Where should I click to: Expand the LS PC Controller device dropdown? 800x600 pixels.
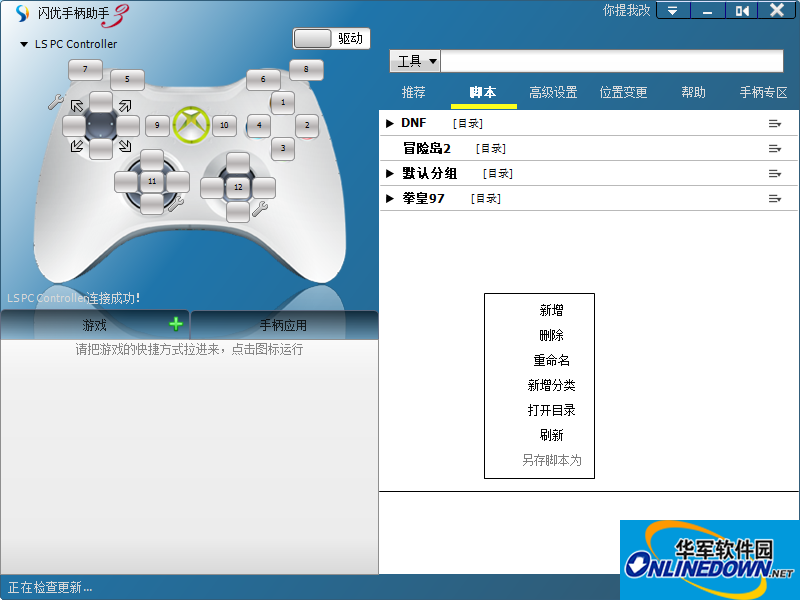pos(24,45)
